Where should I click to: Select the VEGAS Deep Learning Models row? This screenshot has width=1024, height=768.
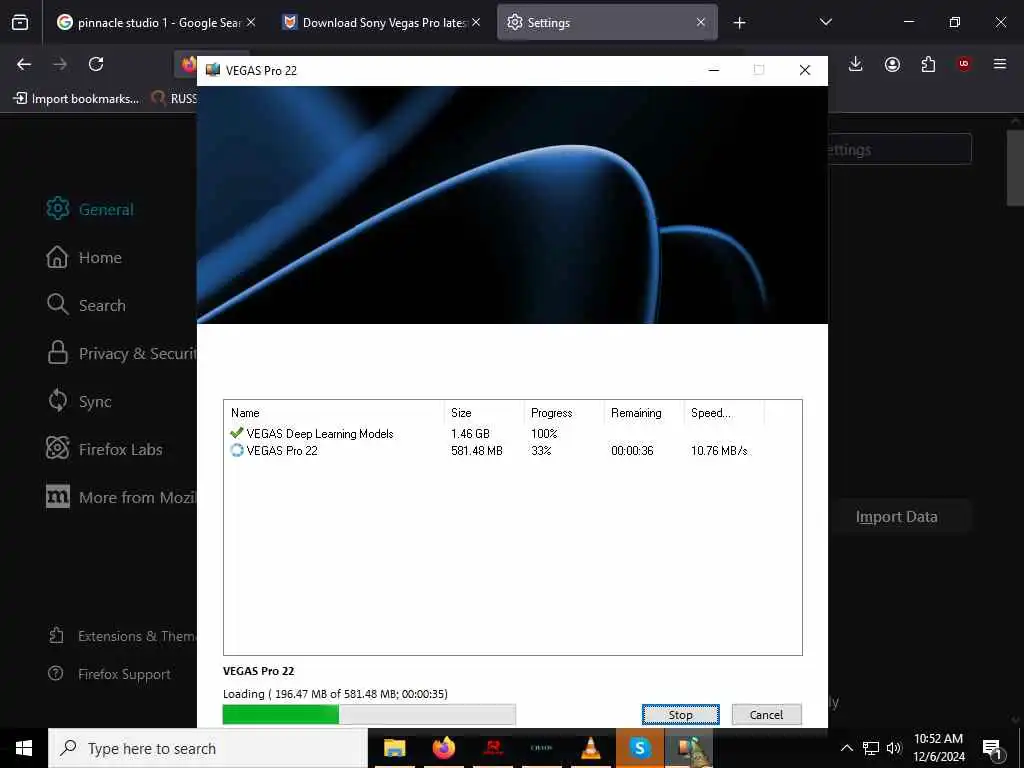click(513, 434)
